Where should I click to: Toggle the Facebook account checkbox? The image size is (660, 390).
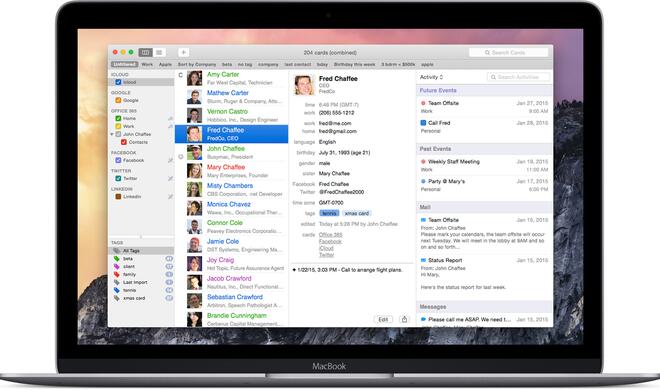tap(118, 160)
